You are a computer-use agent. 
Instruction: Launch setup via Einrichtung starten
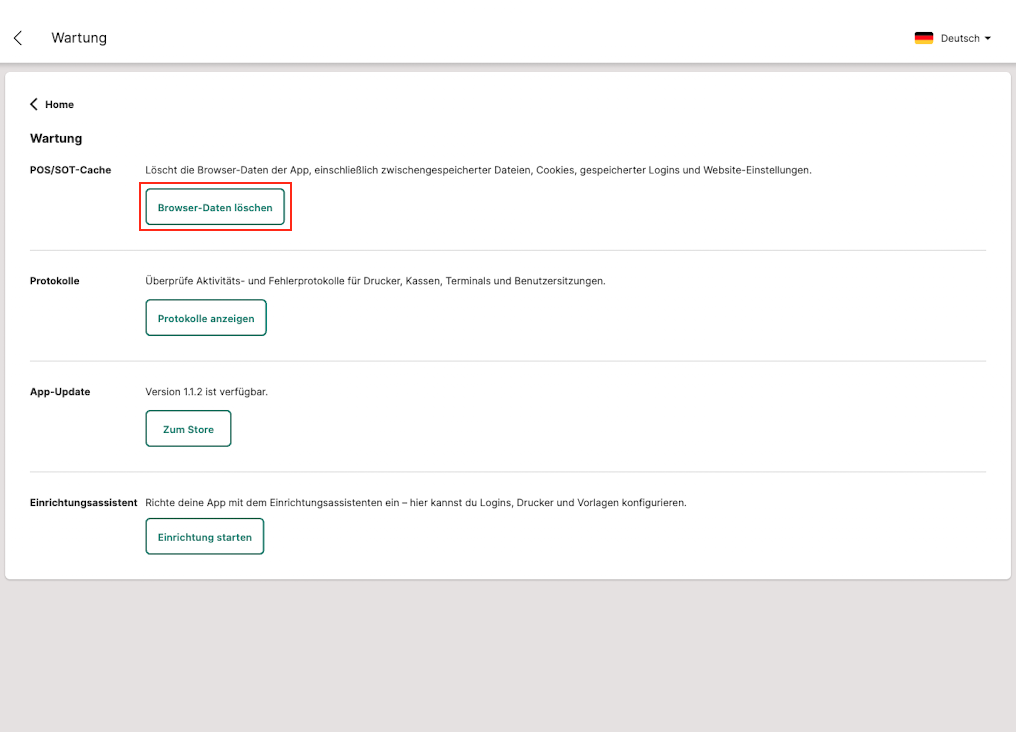point(205,537)
